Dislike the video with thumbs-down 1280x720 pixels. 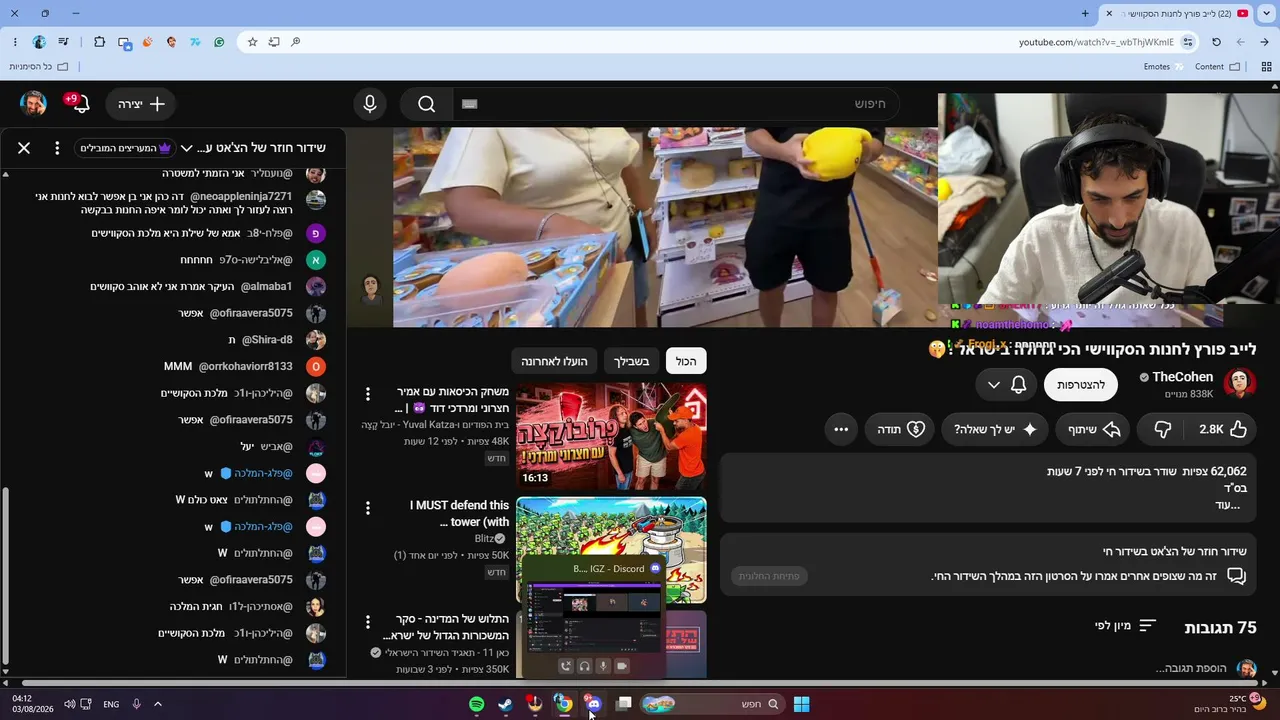coord(1162,429)
